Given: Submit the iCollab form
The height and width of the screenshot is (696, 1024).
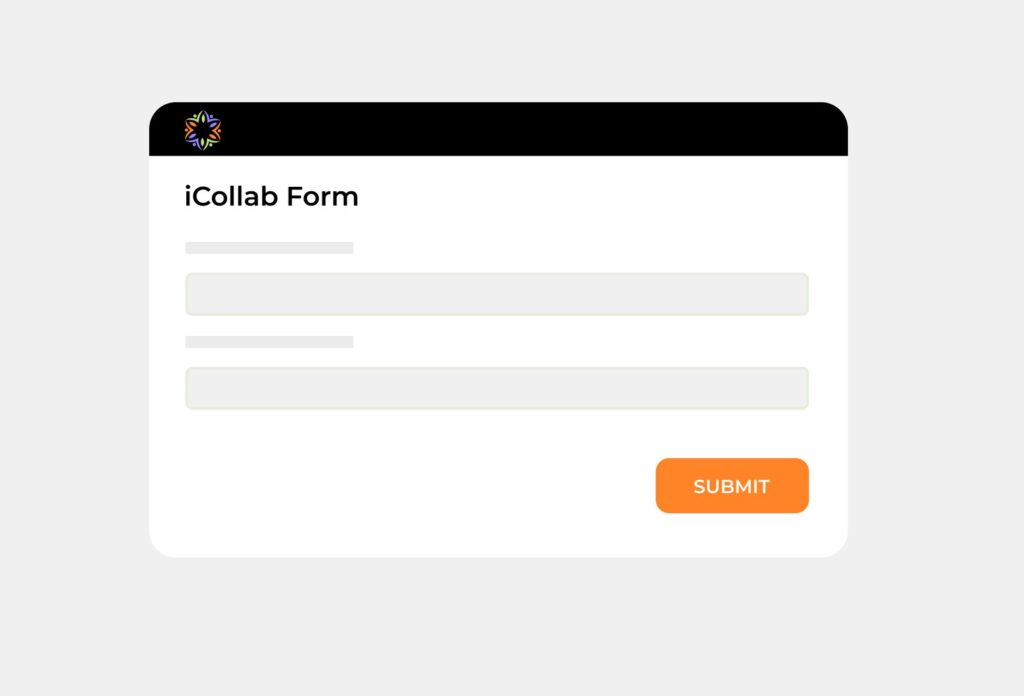Looking at the screenshot, I should (732, 486).
